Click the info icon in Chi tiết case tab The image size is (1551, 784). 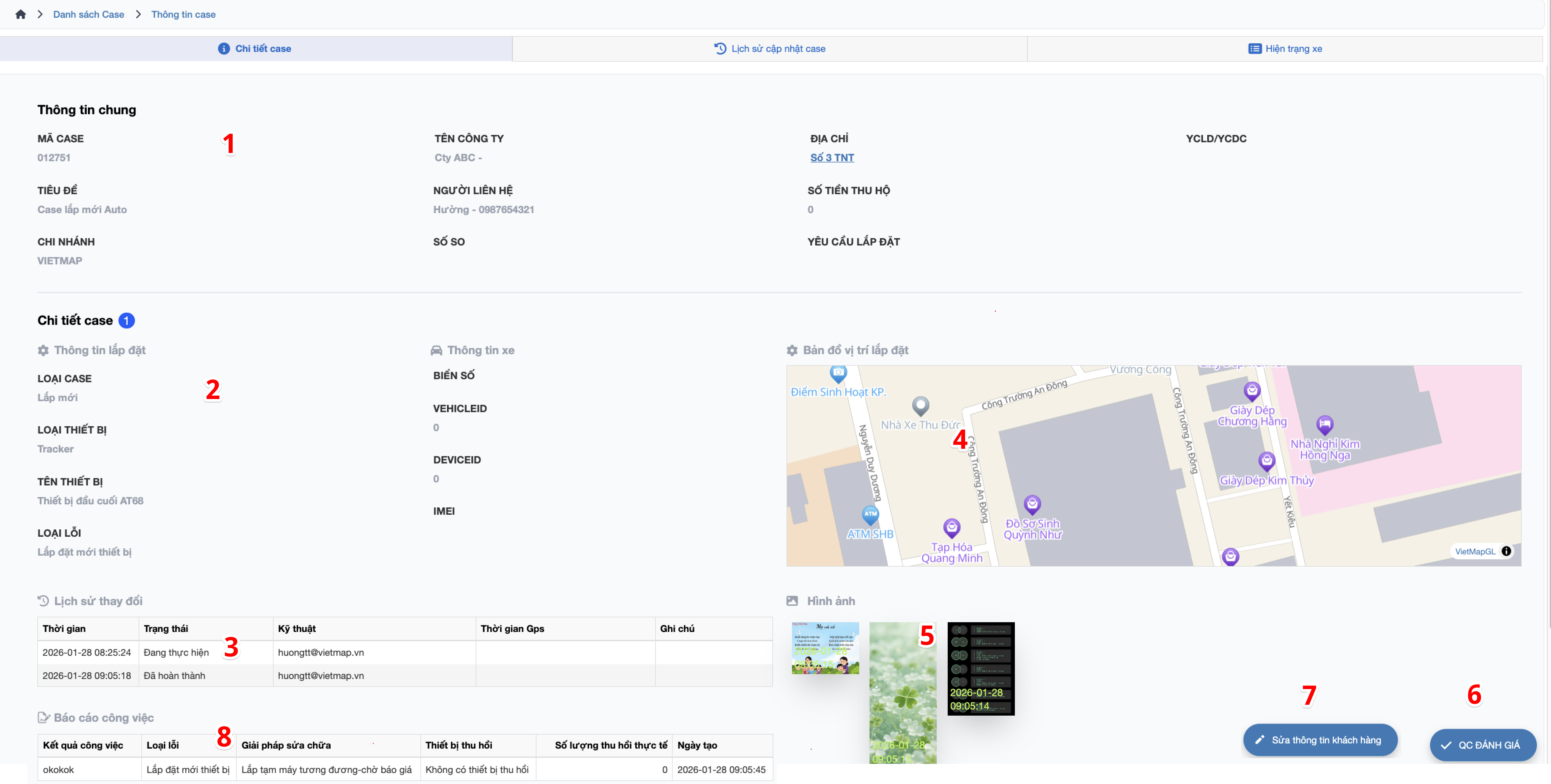[x=223, y=48]
